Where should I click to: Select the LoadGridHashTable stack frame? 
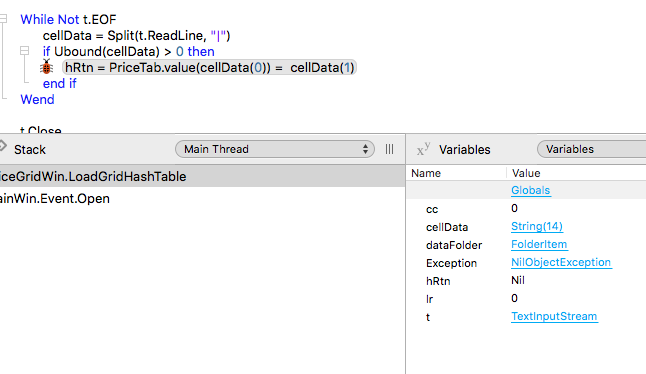click(x=202, y=176)
